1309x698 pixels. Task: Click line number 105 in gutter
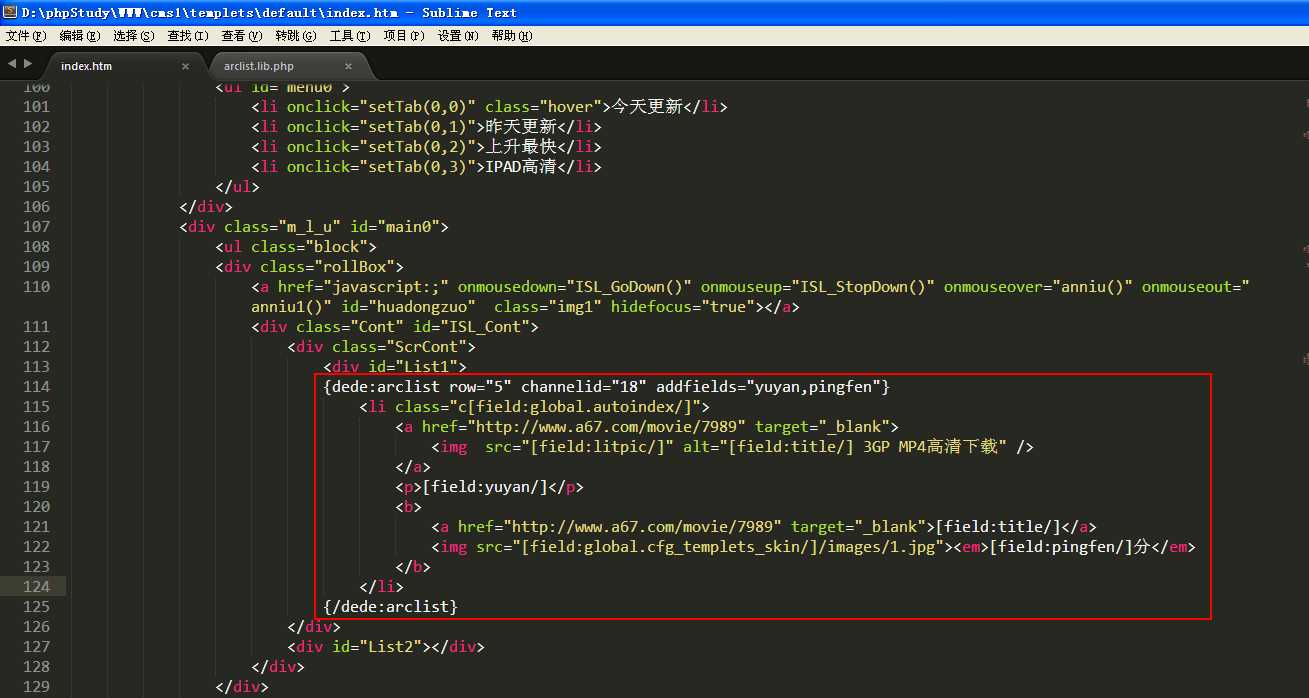[x=36, y=187]
